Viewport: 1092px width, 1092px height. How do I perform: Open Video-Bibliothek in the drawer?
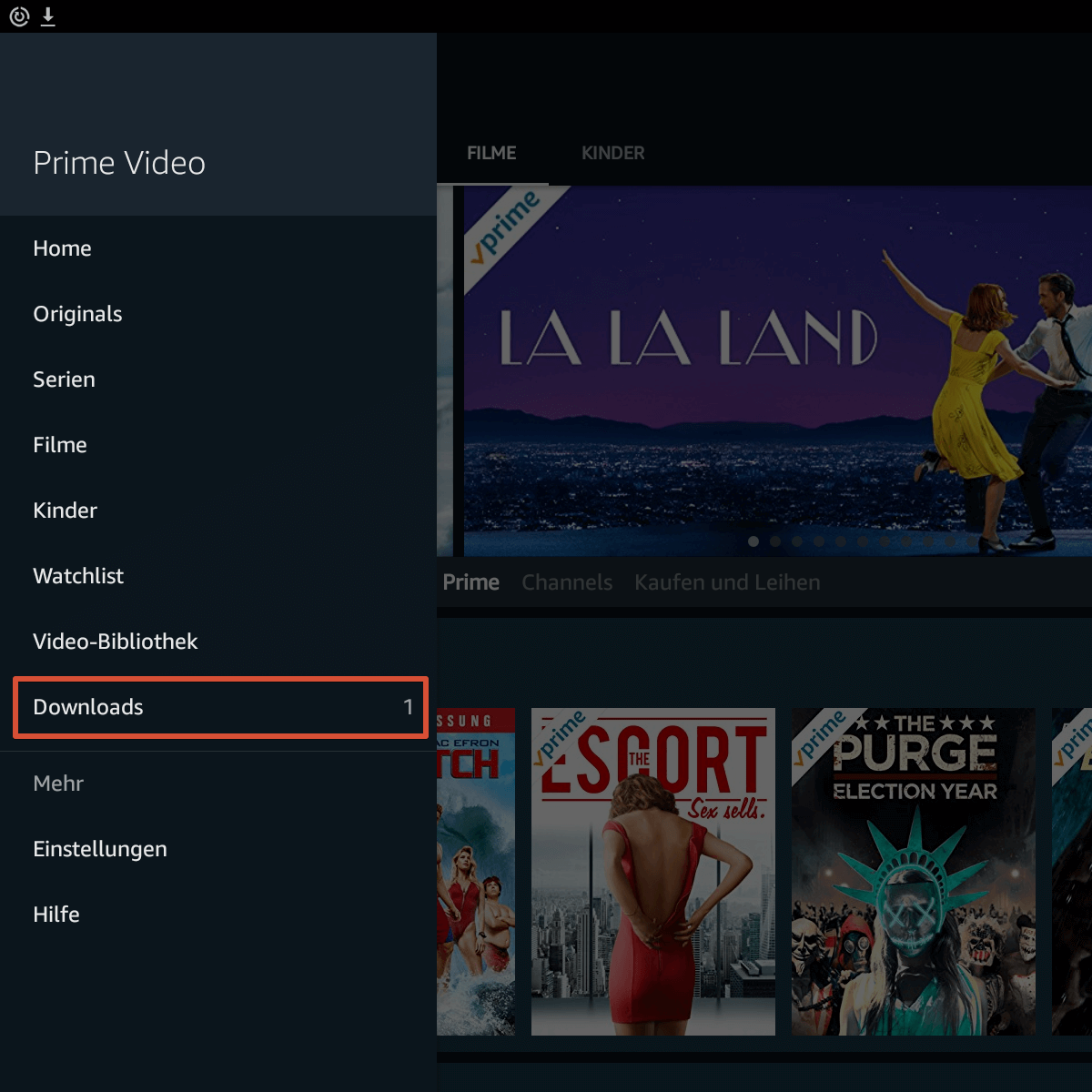click(218, 642)
